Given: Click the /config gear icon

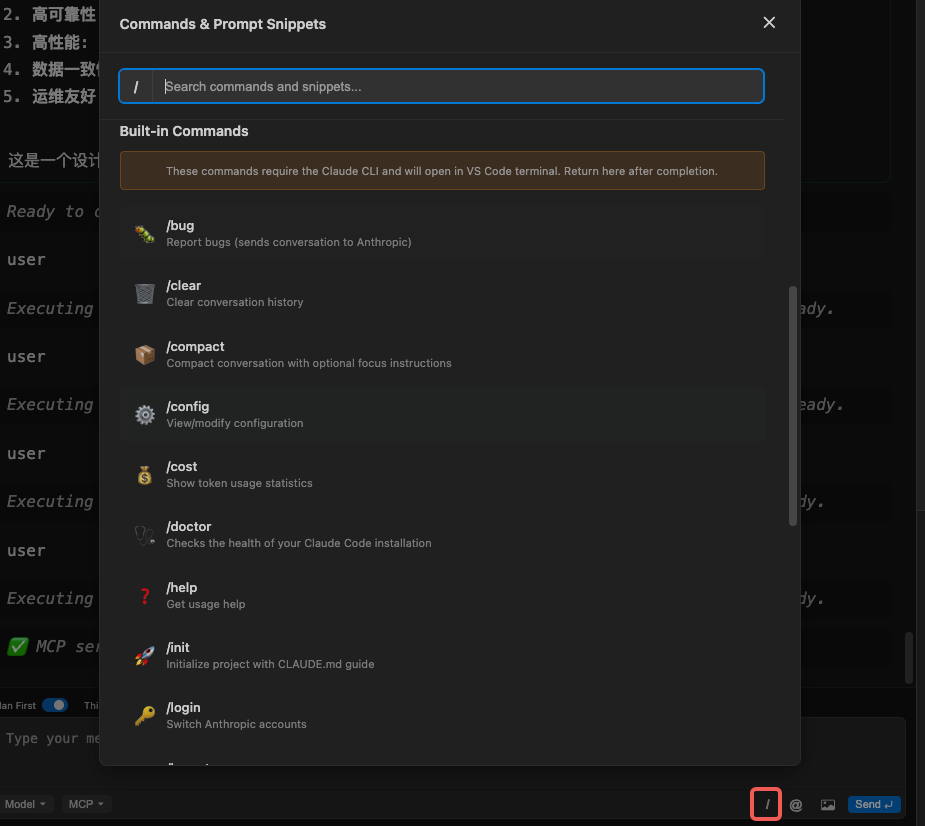Looking at the screenshot, I should tap(145, 415).
